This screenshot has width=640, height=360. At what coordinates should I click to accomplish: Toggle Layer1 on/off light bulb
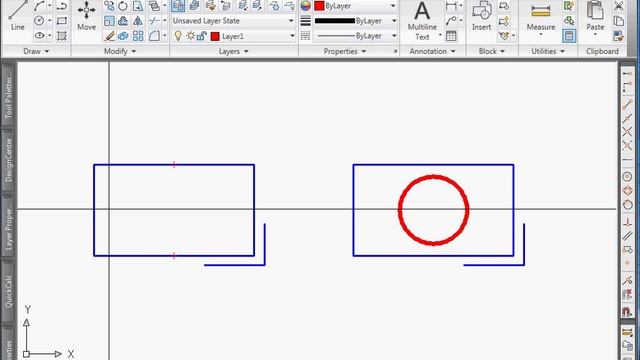pos(178,36)
